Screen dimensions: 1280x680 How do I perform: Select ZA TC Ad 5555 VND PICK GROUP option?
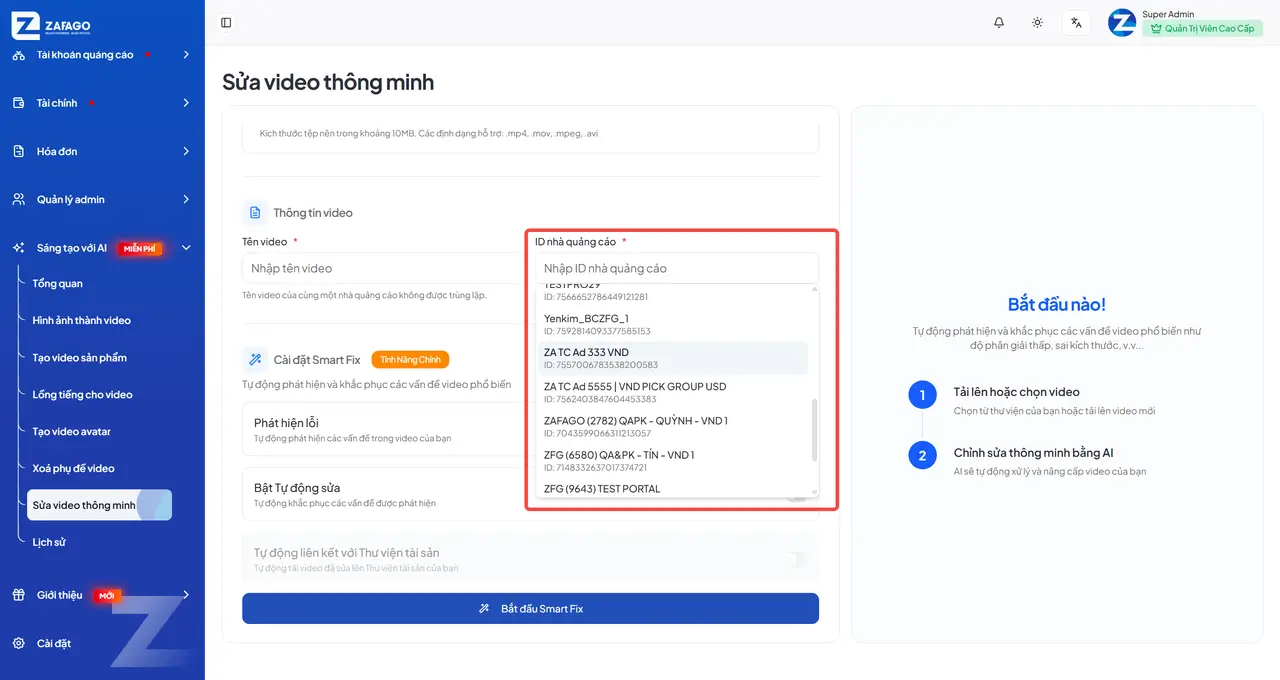click(672, 392)
